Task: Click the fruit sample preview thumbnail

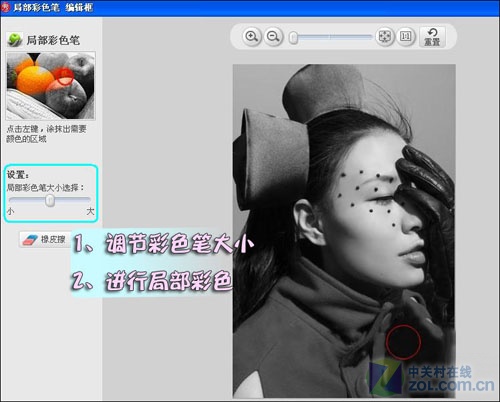Action: pos(51,86)
